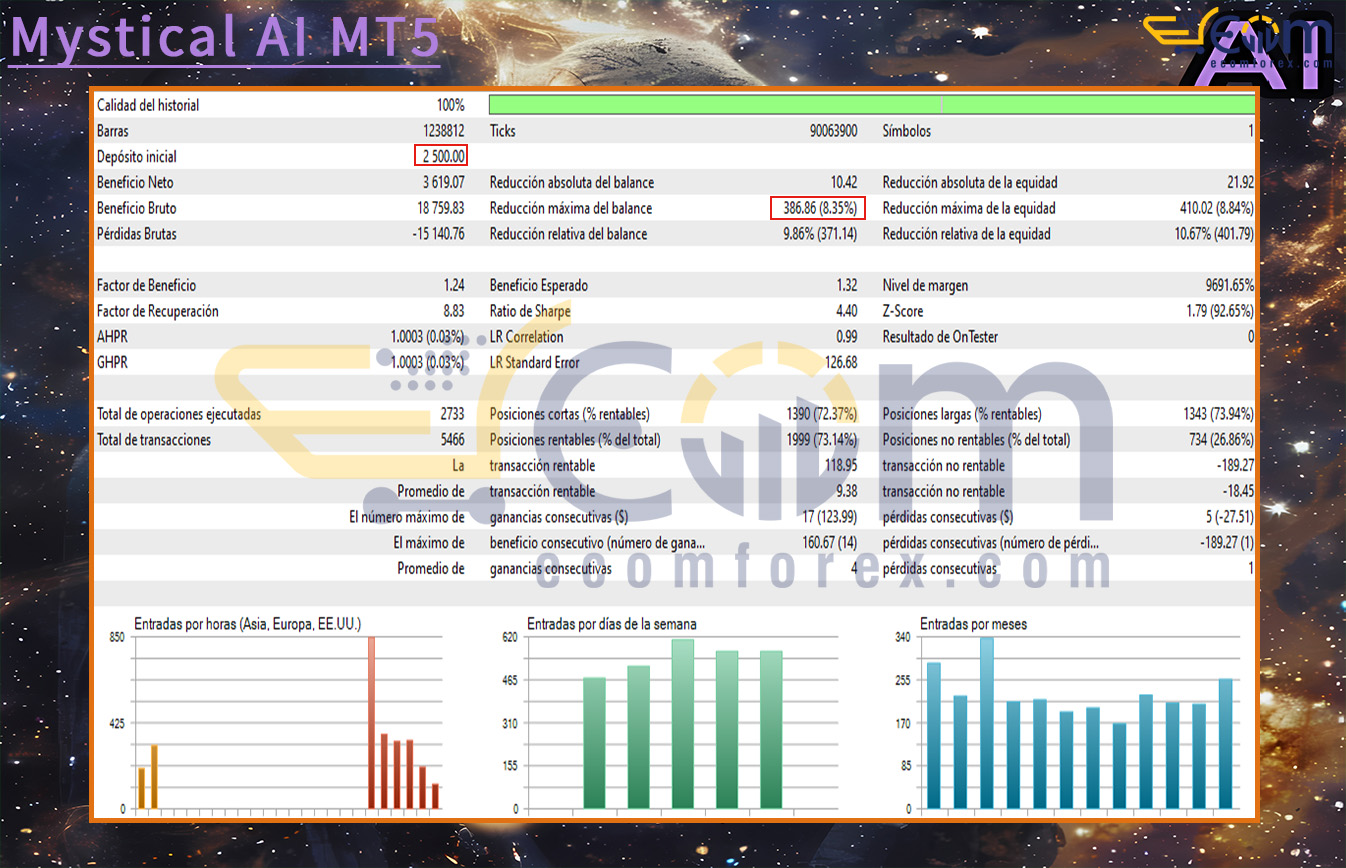This screenshot has height=868, width=1346.
Task: Click the tallest blue bar in months chart
Action: (x=986, y=722)
